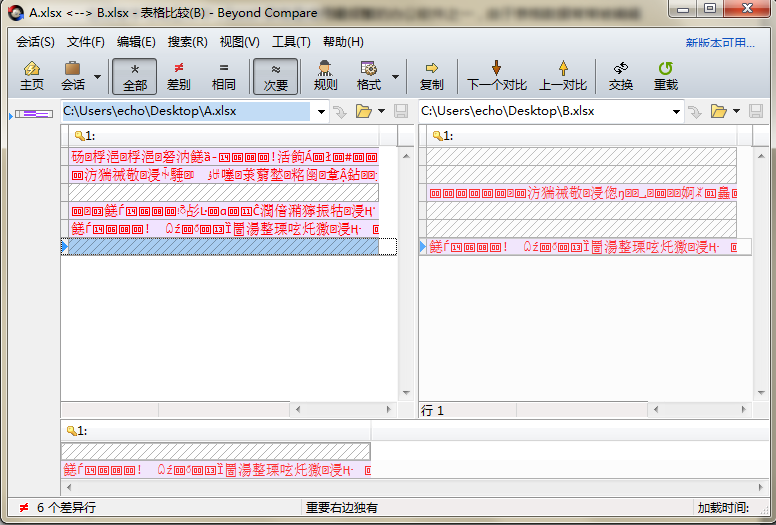The height and width of the screenshot is (525, 776).
Task: Open the 帮助(H) menu
Action: [x=343, y=42]
